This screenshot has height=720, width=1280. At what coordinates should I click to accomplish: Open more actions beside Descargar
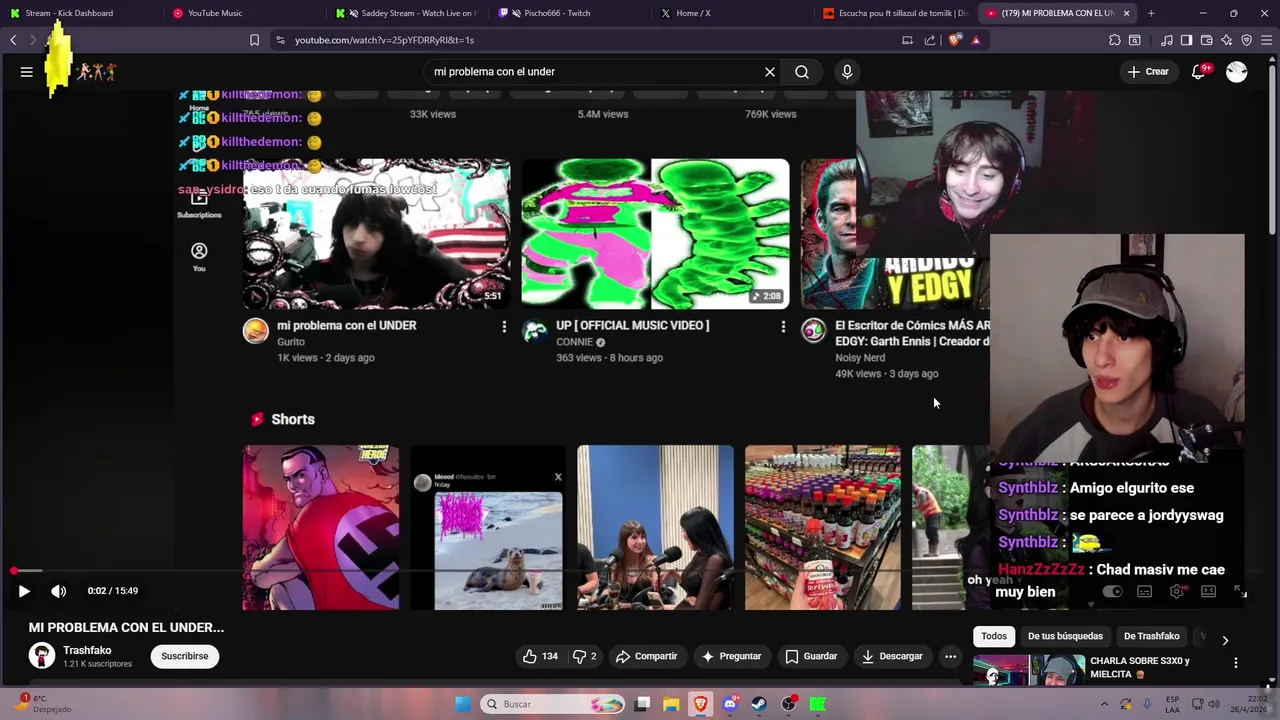(x=951, y=656)
